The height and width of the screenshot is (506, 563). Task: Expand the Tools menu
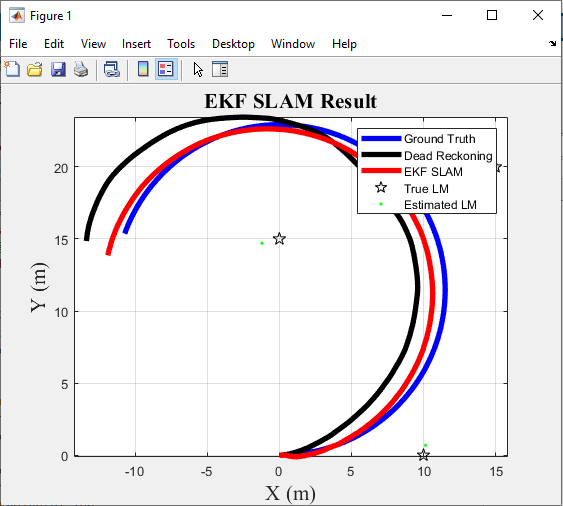(181, 44)
